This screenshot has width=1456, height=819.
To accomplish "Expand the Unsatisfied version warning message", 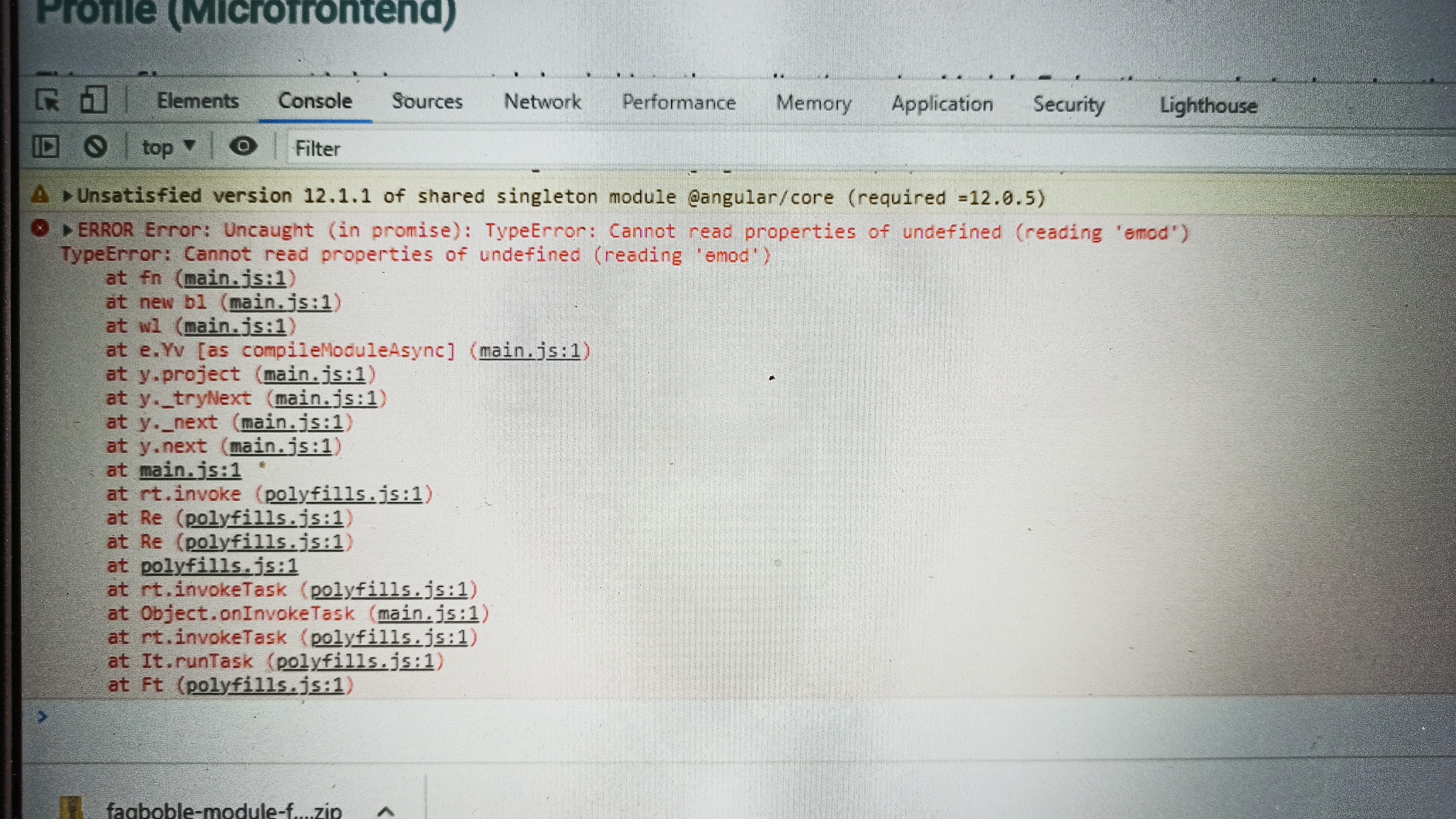I will (x=68, y=196).
